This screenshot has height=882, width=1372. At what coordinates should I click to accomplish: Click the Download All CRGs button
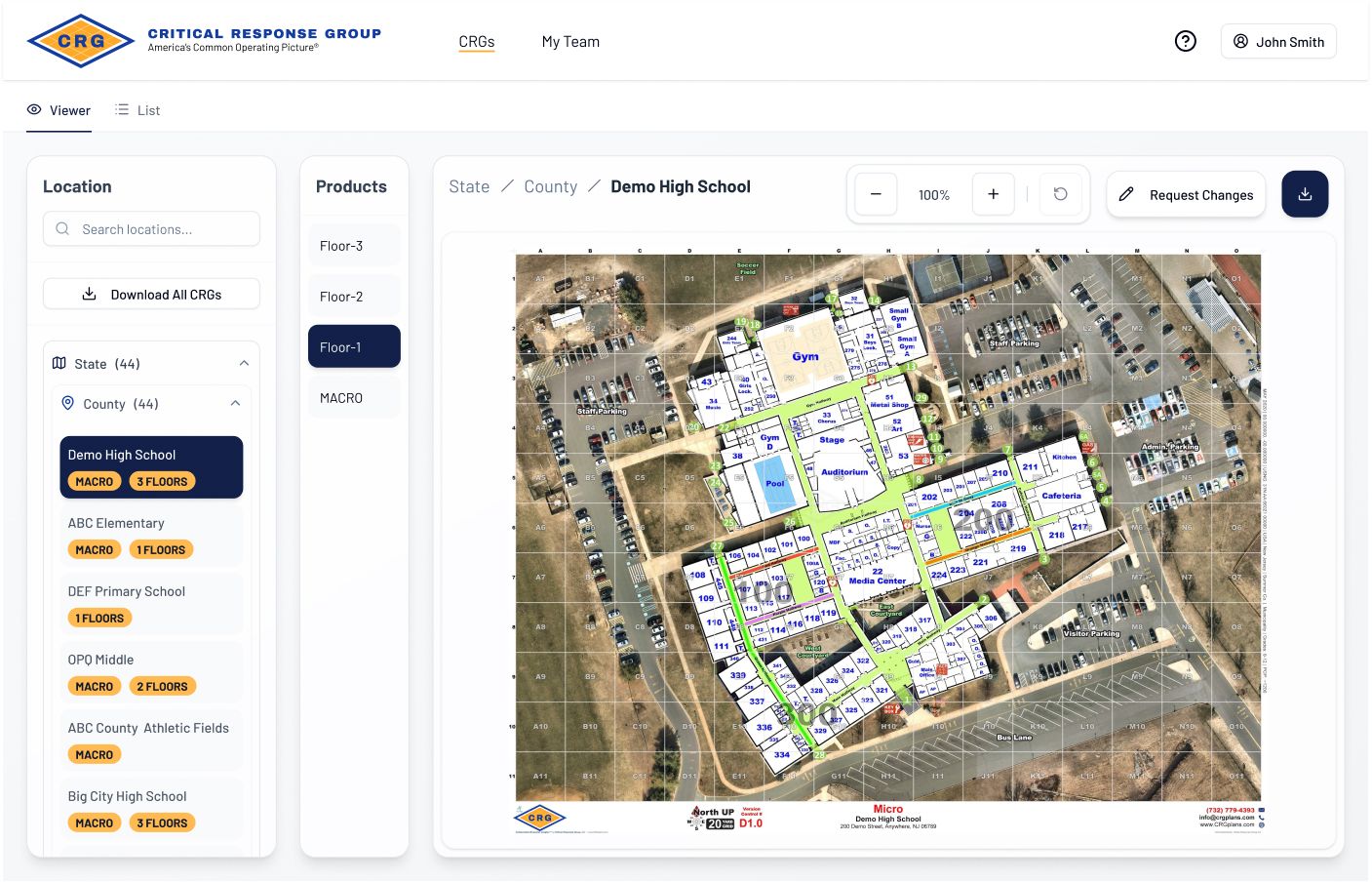point(151,294)
